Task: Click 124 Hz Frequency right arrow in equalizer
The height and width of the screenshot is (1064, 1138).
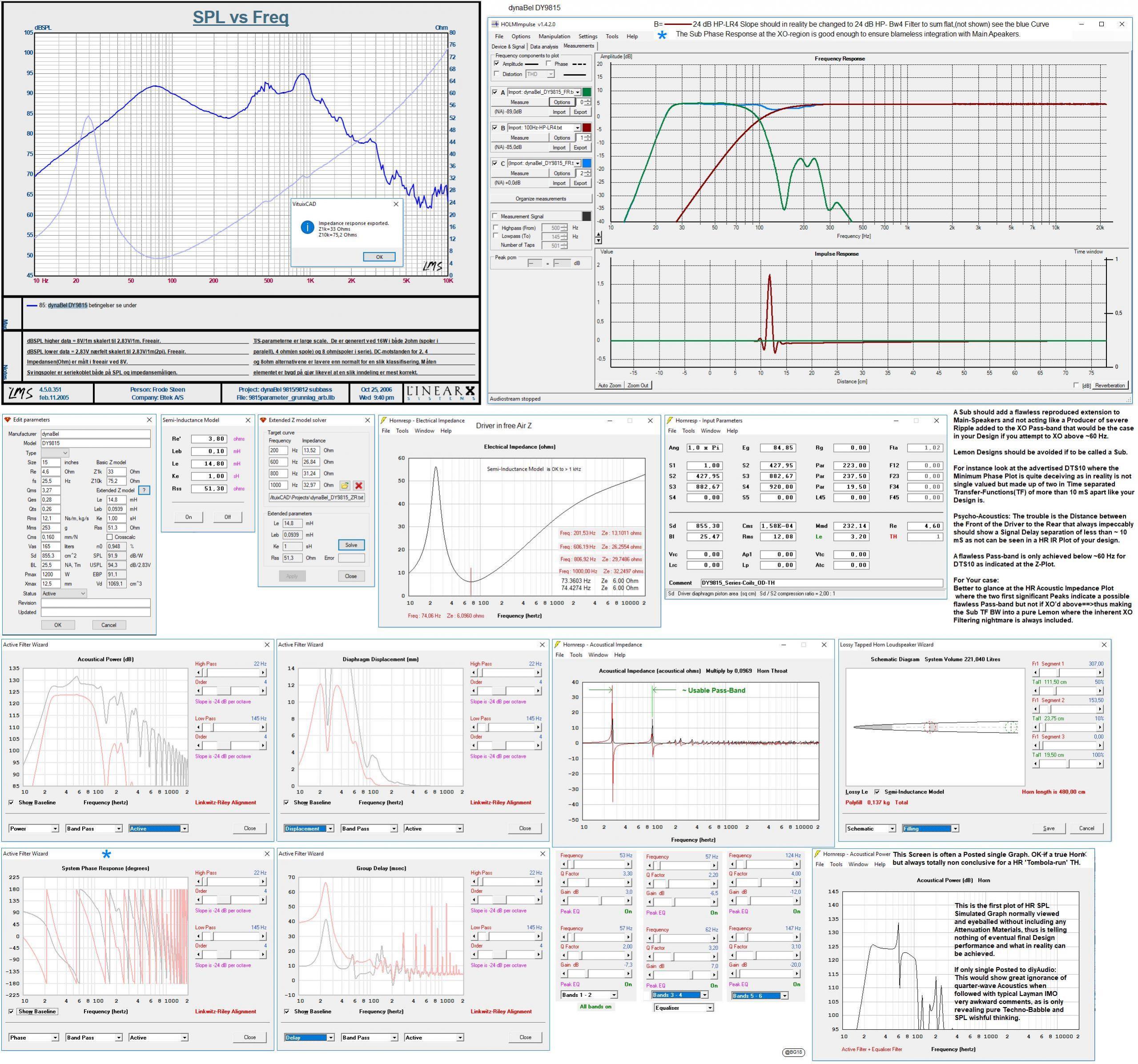Action: [797, 864]
